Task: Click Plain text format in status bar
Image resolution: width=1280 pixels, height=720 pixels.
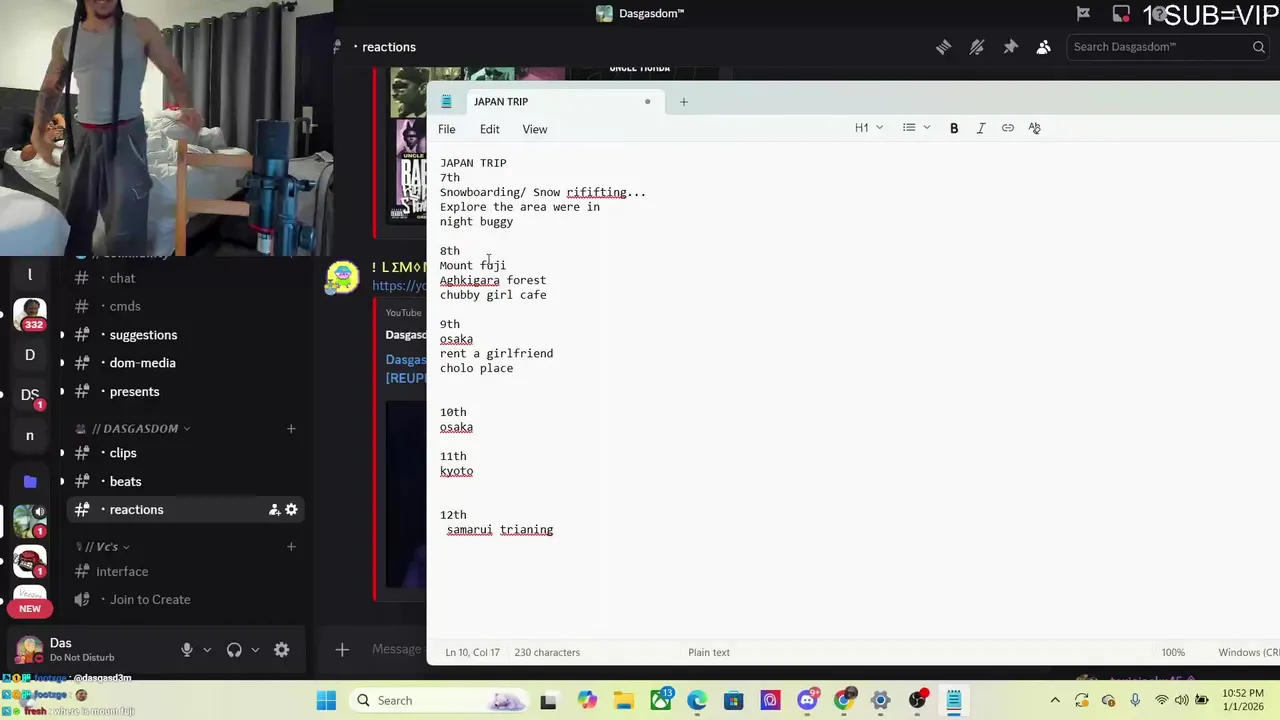Action: [709, 652]
